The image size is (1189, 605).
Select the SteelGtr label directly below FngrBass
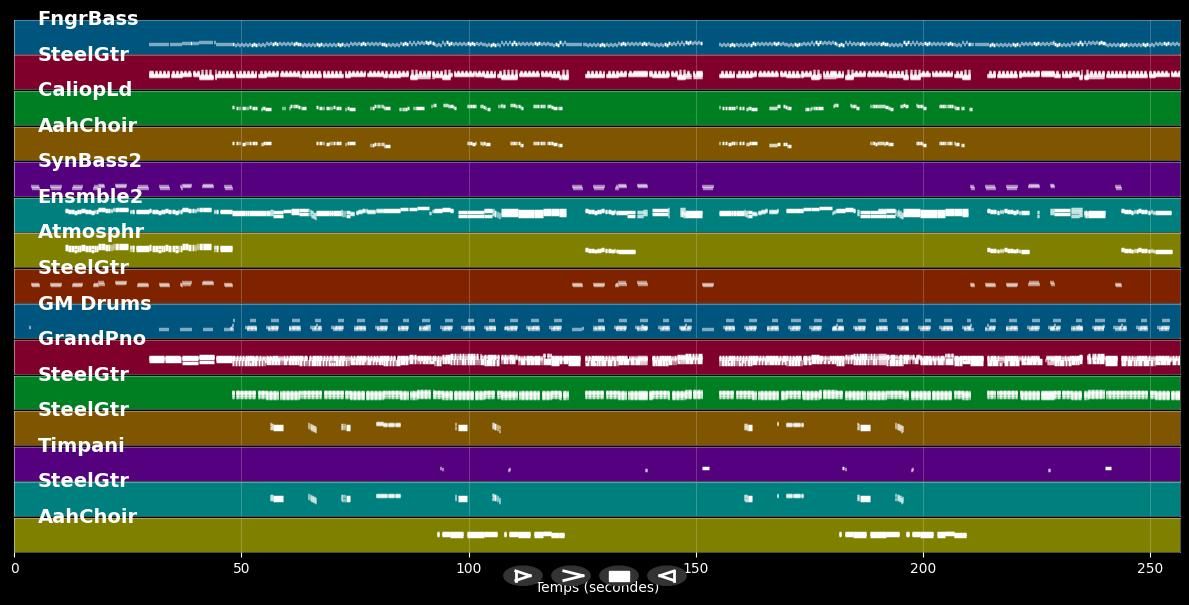[x=83, y=55]
